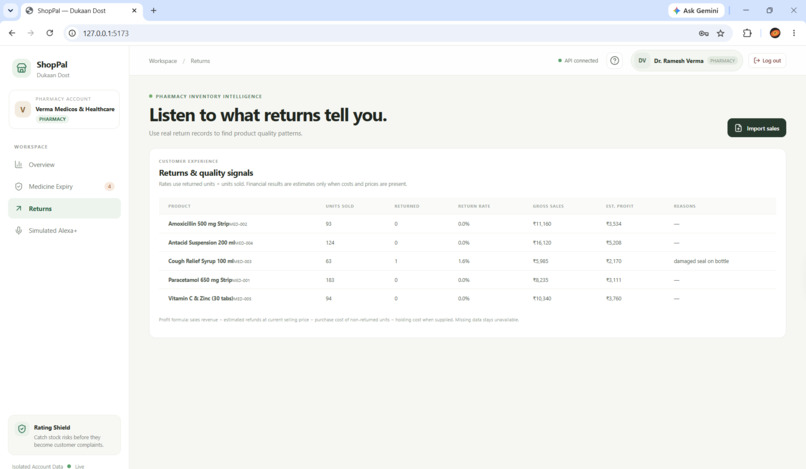The height and width of the screenshot is (469, 806).
Task: Click the Returned column header
Action: coord(407,206)
